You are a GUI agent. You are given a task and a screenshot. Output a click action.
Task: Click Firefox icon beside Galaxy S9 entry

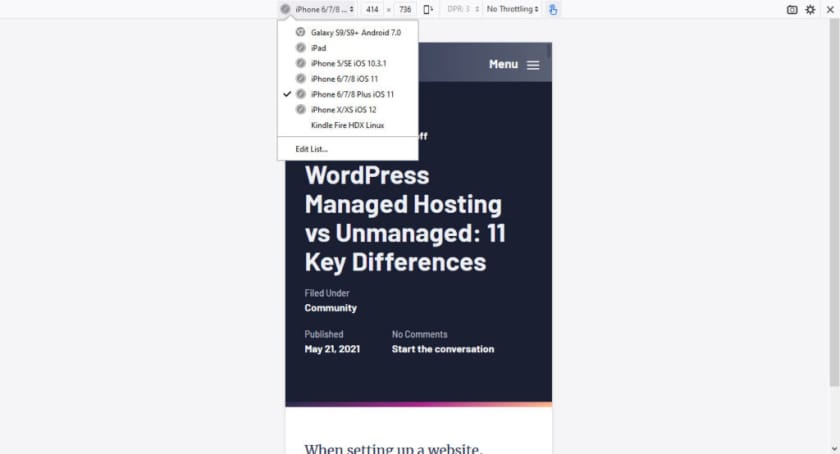coord(301,32)
